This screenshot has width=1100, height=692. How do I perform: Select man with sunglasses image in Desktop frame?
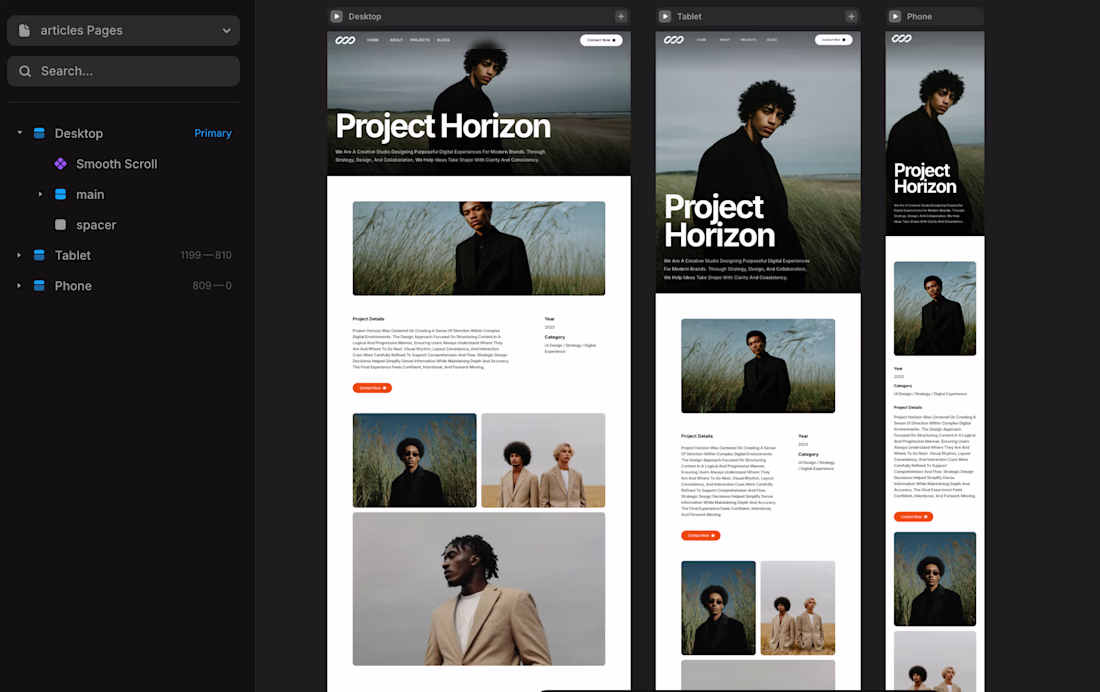[415, 460]
